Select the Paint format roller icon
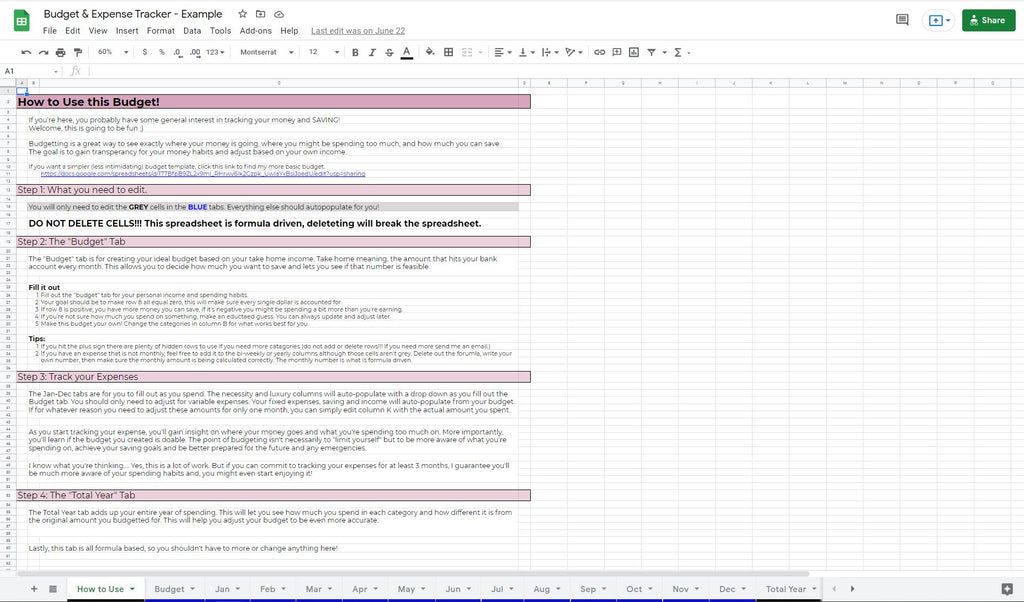The width and height of the screenshot is (1024, 602). click(78, 52)
